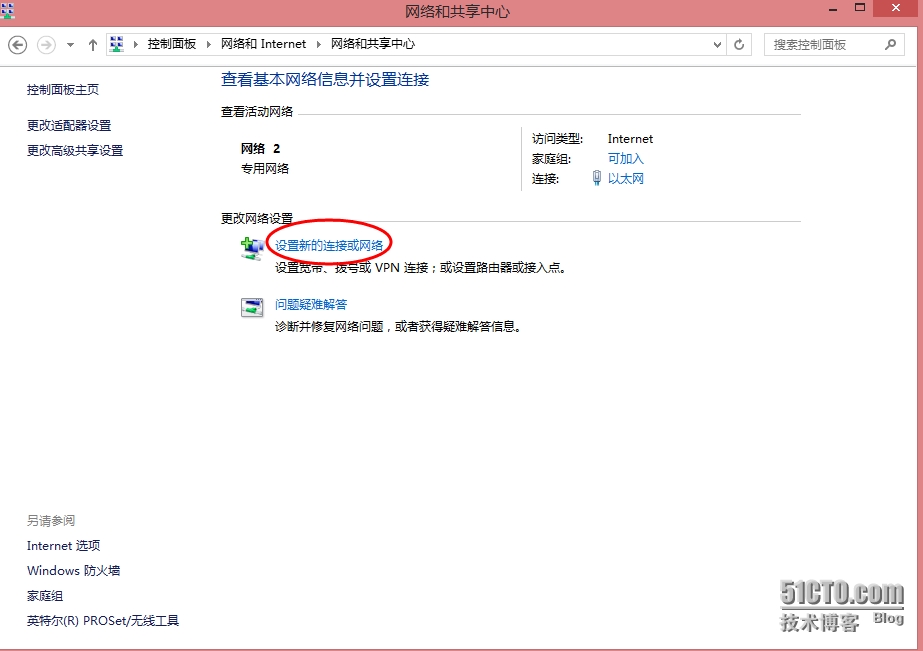Open Internet 选项 in the see-also list
The width and height of the screenshot is (923, 651).
[64, 546]
